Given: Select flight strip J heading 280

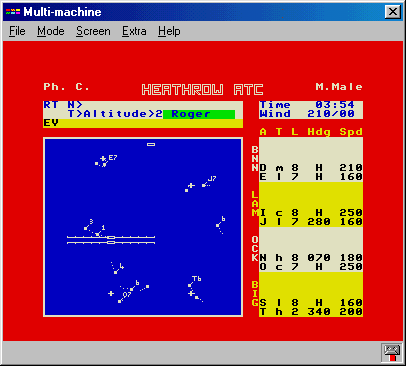Looking at the screenshot, I should [x=311, y=222].
